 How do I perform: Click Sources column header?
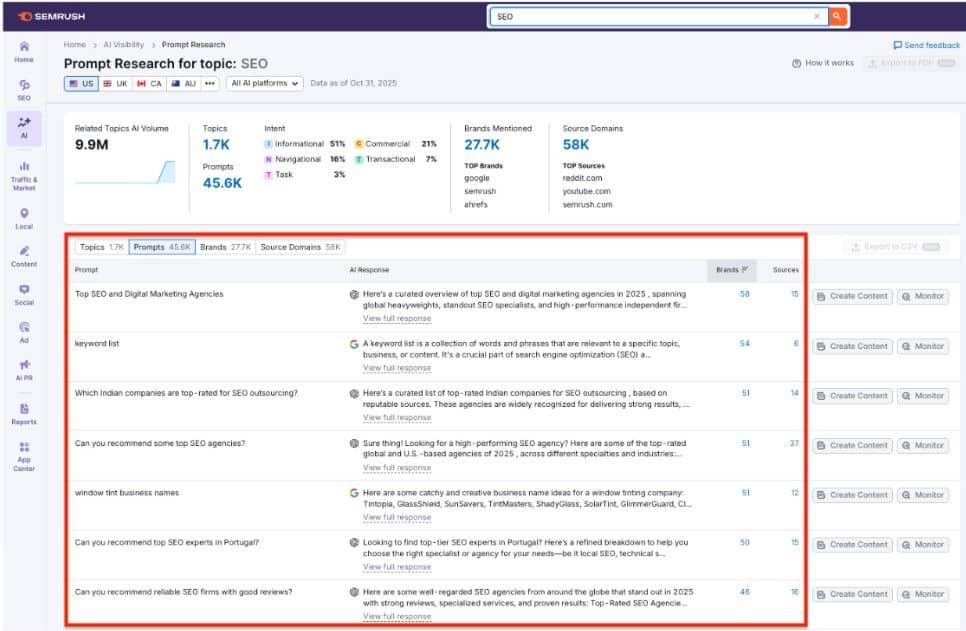point(785,270)
